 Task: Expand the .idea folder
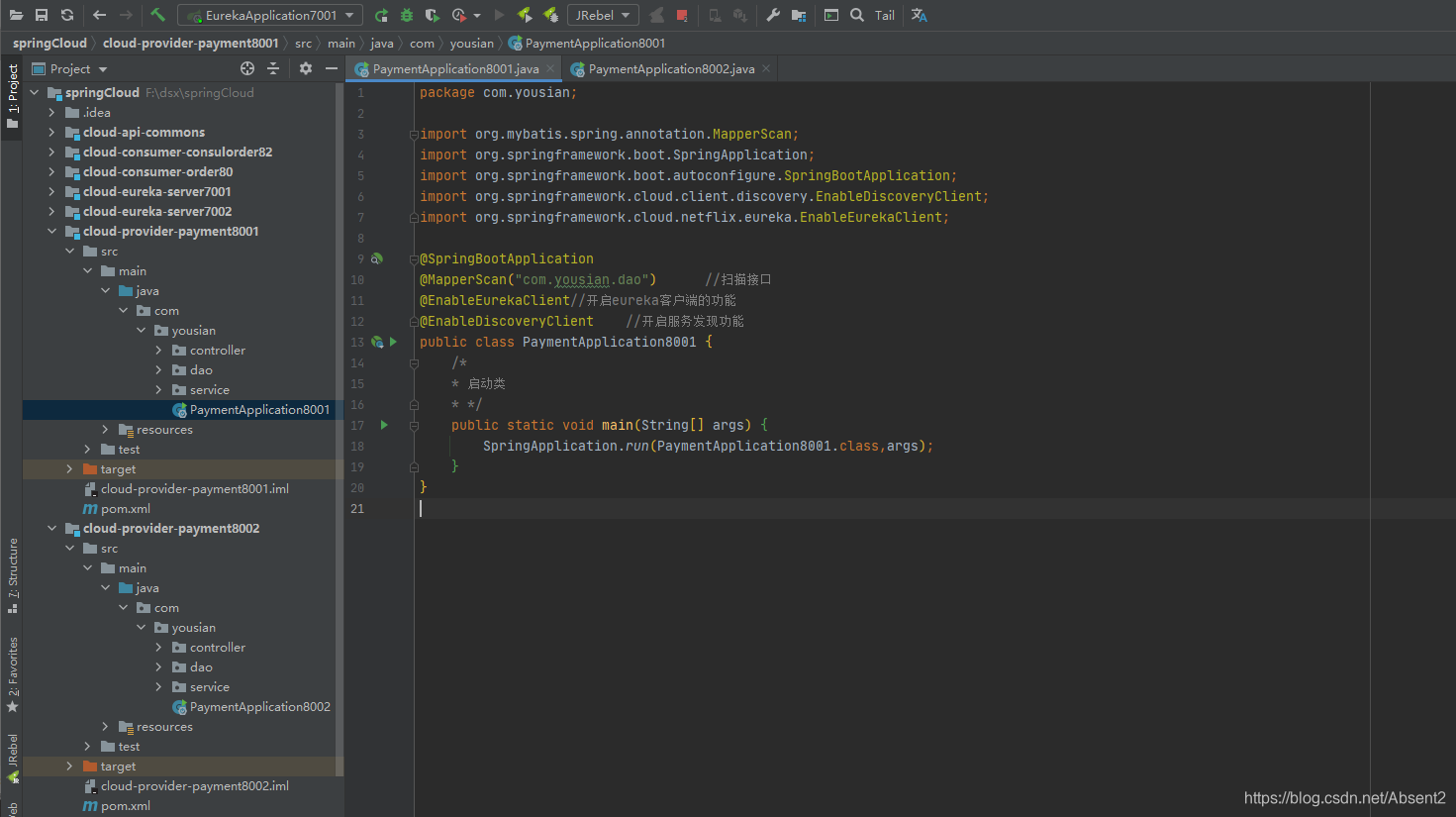point(52,112)
